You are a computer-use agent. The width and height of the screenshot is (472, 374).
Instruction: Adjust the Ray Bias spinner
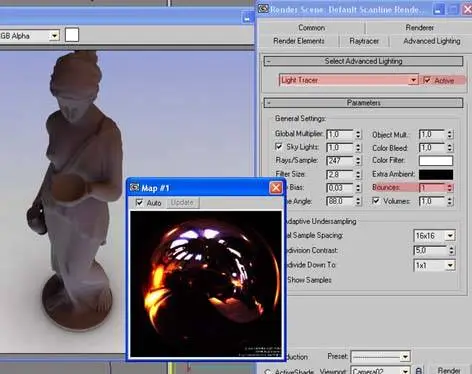pyautogui.click(x=358, y=188)
